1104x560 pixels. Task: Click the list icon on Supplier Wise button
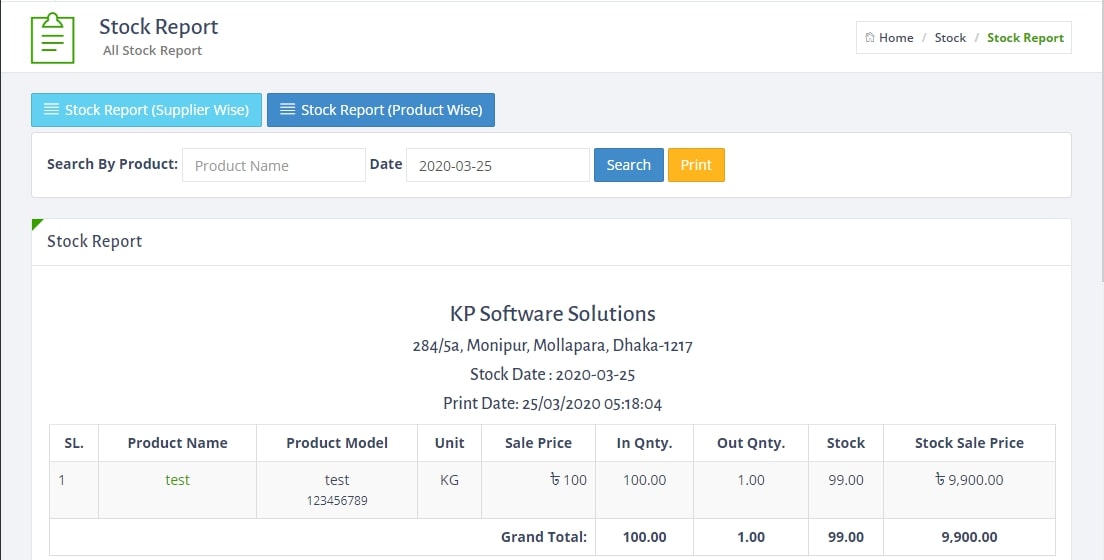coord(51,109)
